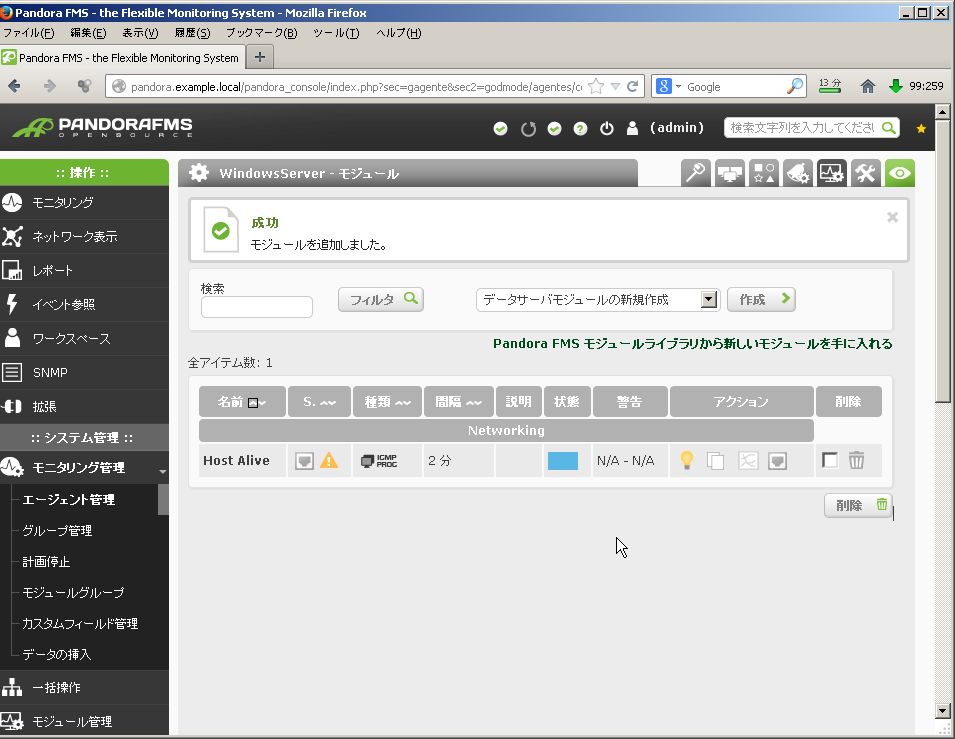This screenshot has width=955, height=739.
Task: Open SNMP in the sidebar
Action: 84,373
